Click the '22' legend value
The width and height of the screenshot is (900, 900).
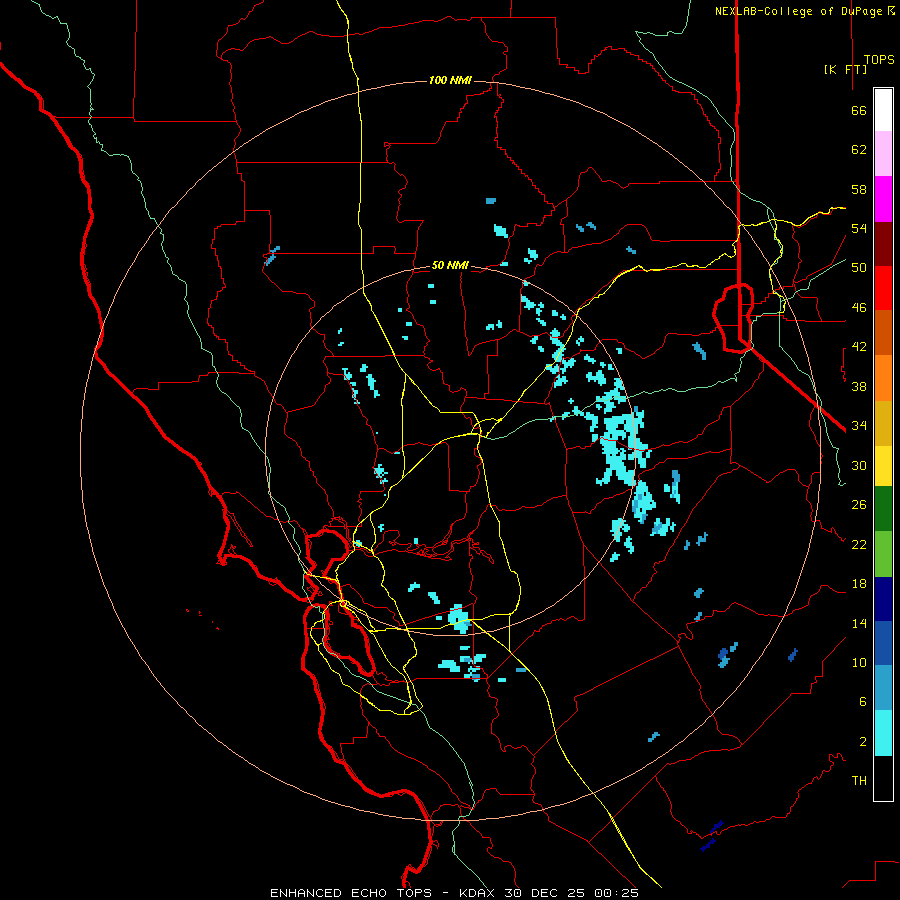(859, 544)
